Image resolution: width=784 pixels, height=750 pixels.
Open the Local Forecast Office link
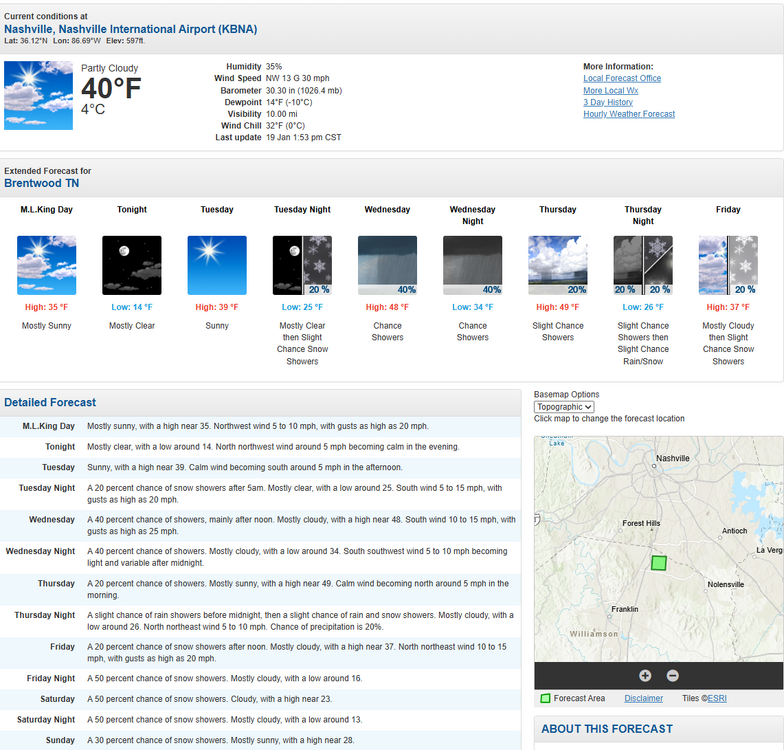pyautogui.click(x=622, y=79)
